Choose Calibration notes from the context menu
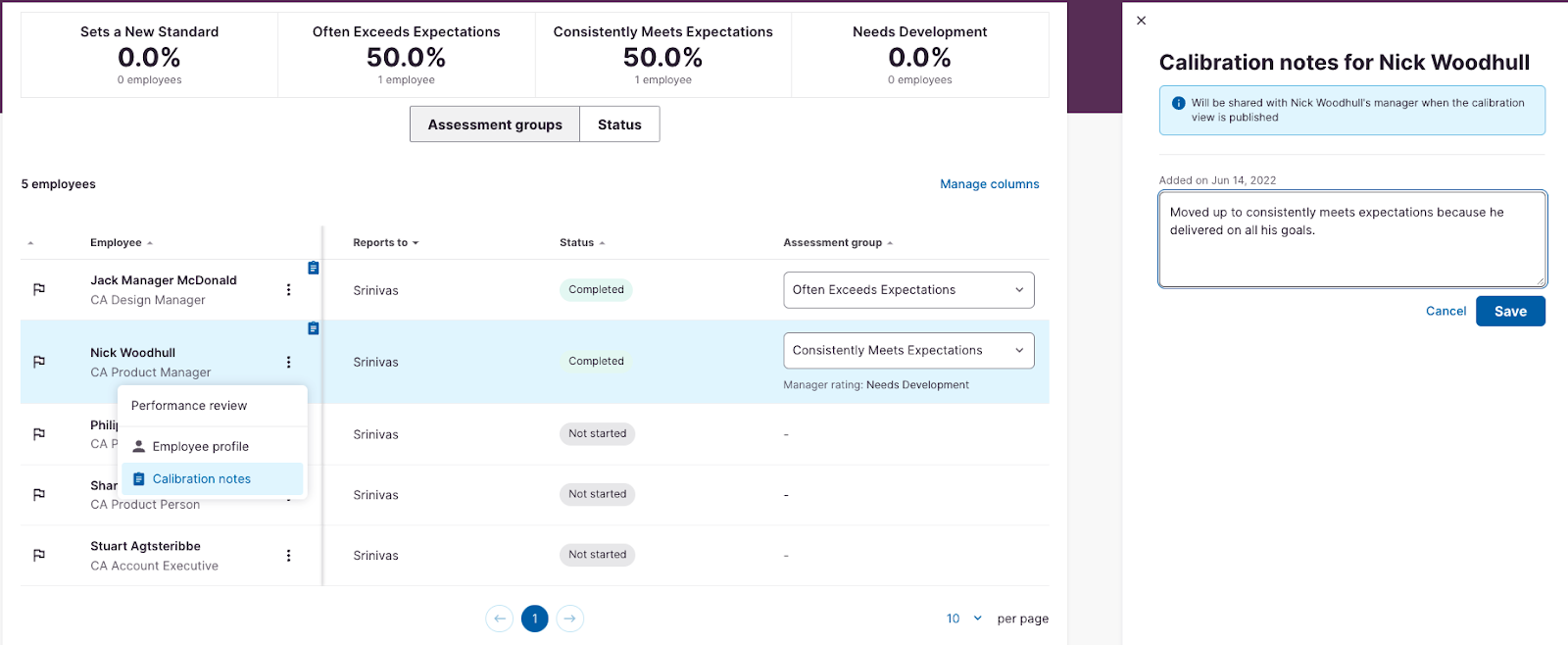Image resolution: width=1568 pixels, height=645 pixels. tap(213, 479)
